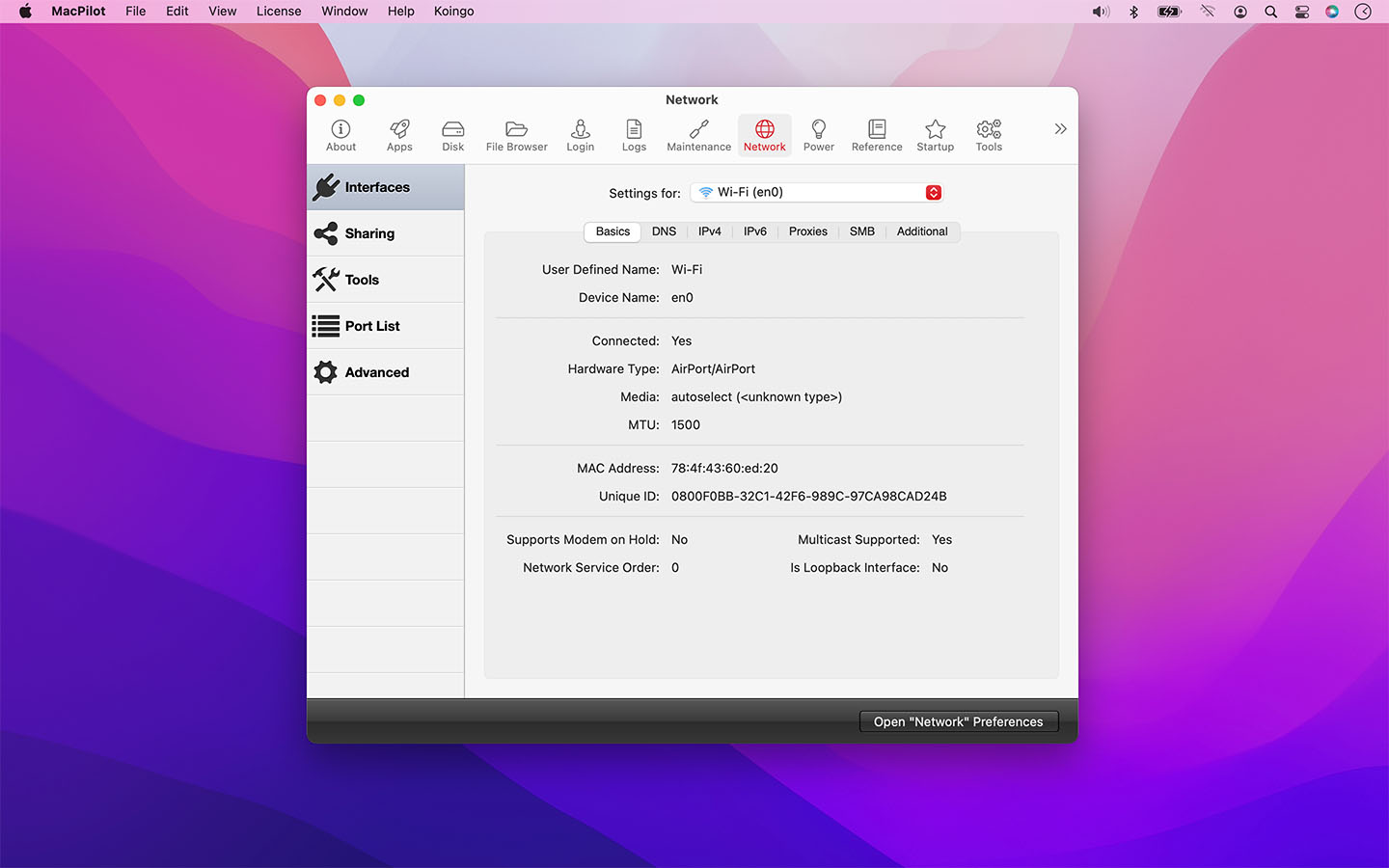Click Open "Network" Preferences button

point(958,721)
